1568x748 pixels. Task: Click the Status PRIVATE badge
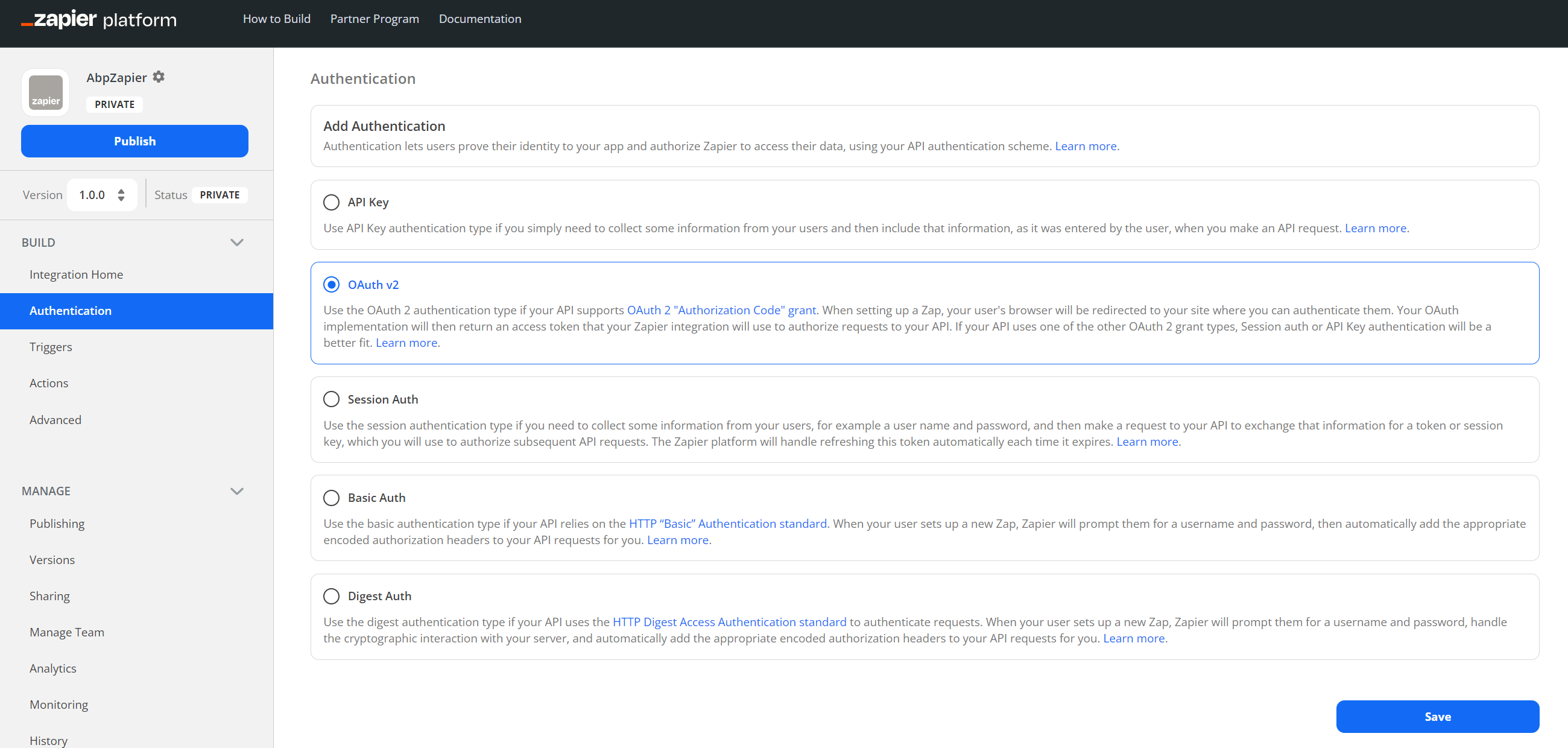point(220,195)
